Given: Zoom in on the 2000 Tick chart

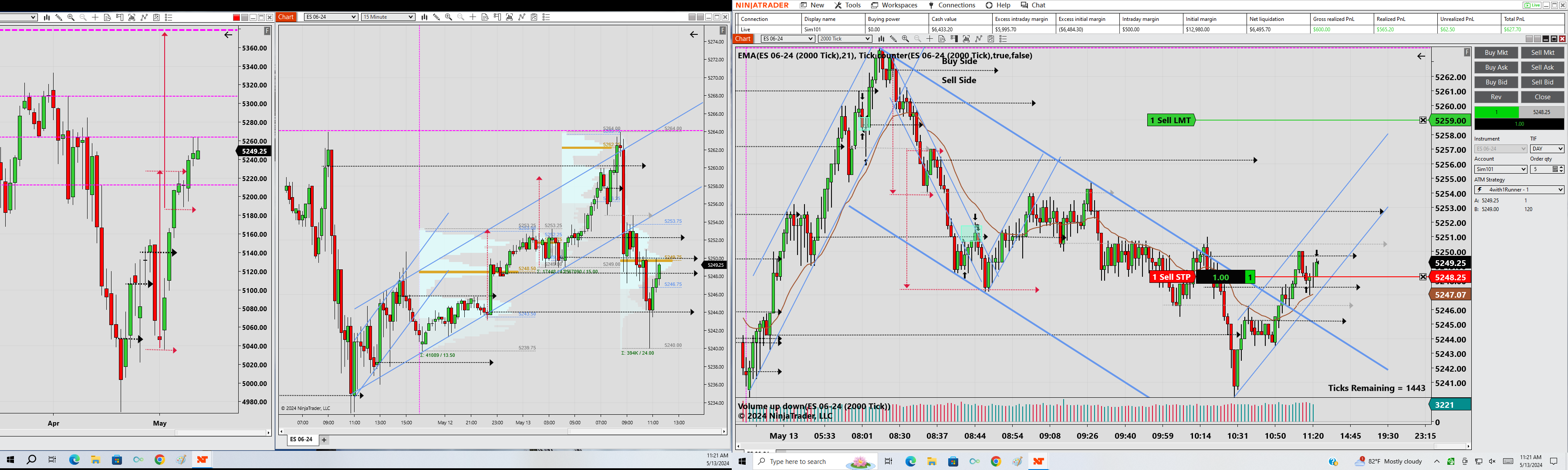Looking at the screenshot, I should tap(905, 39).
